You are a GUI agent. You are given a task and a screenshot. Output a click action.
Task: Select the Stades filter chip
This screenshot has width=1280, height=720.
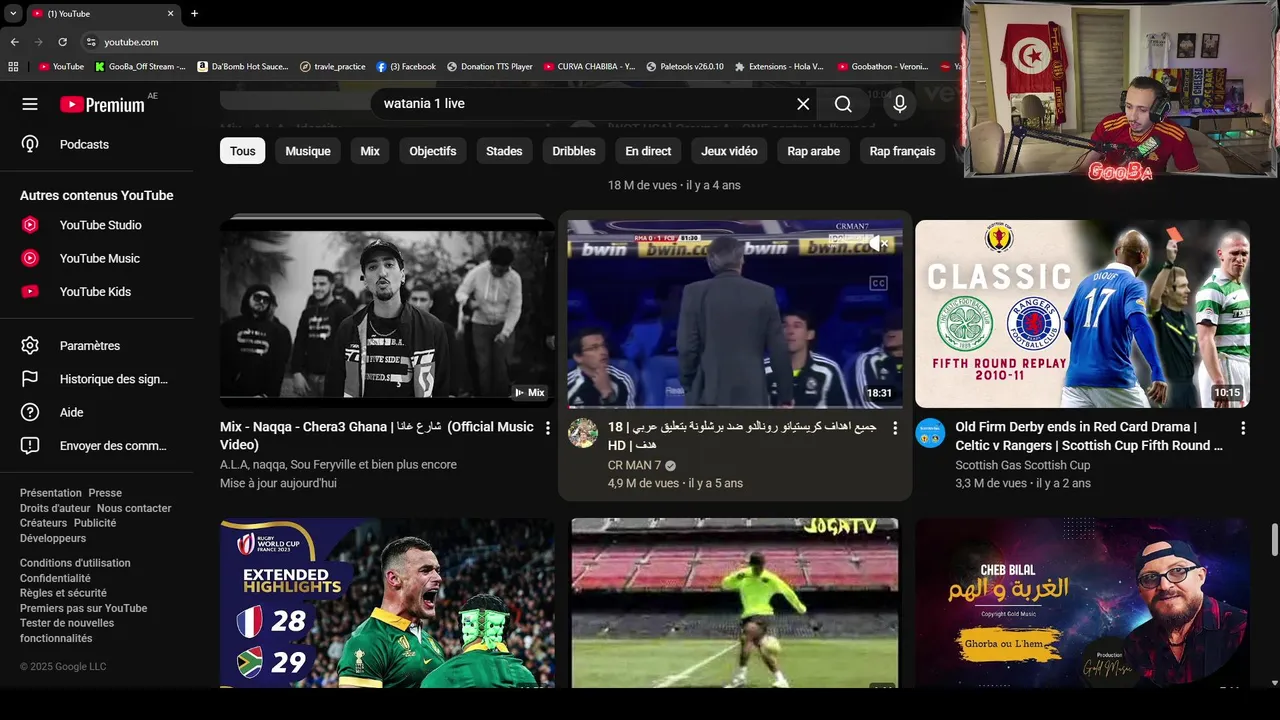pos(504,151)
